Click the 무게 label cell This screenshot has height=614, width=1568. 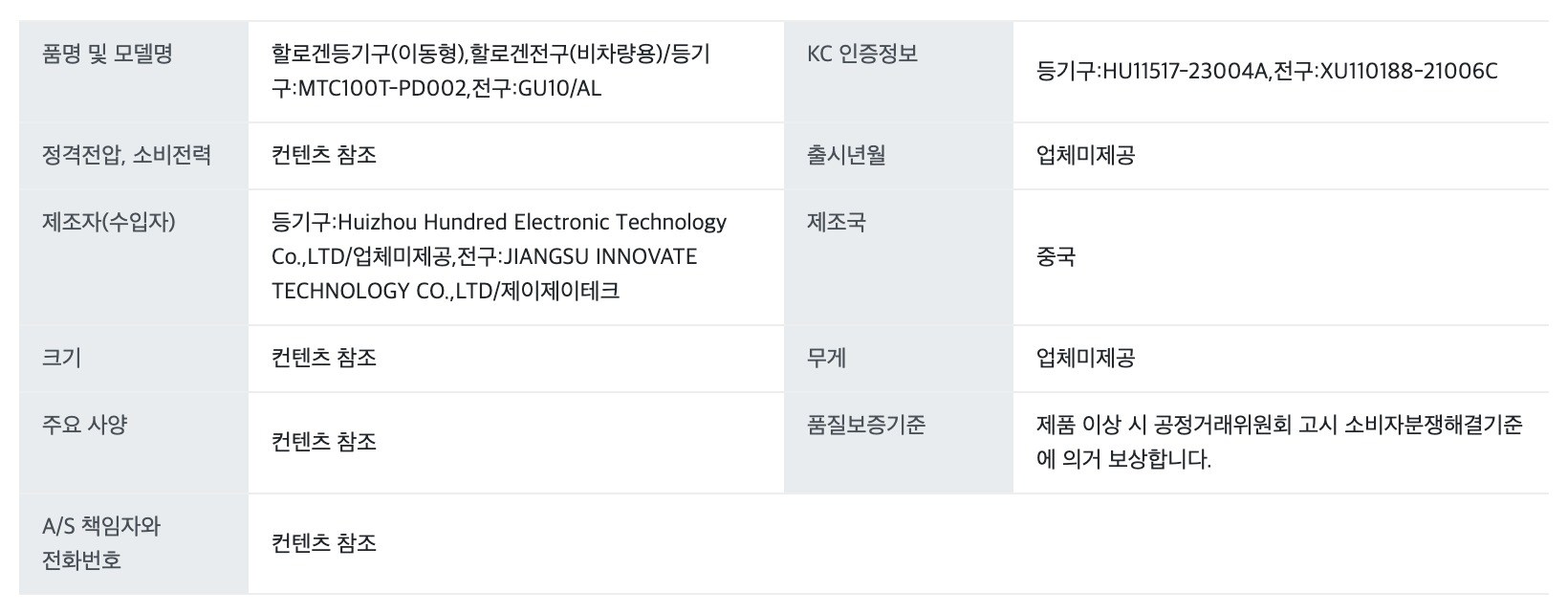[827, 358]
